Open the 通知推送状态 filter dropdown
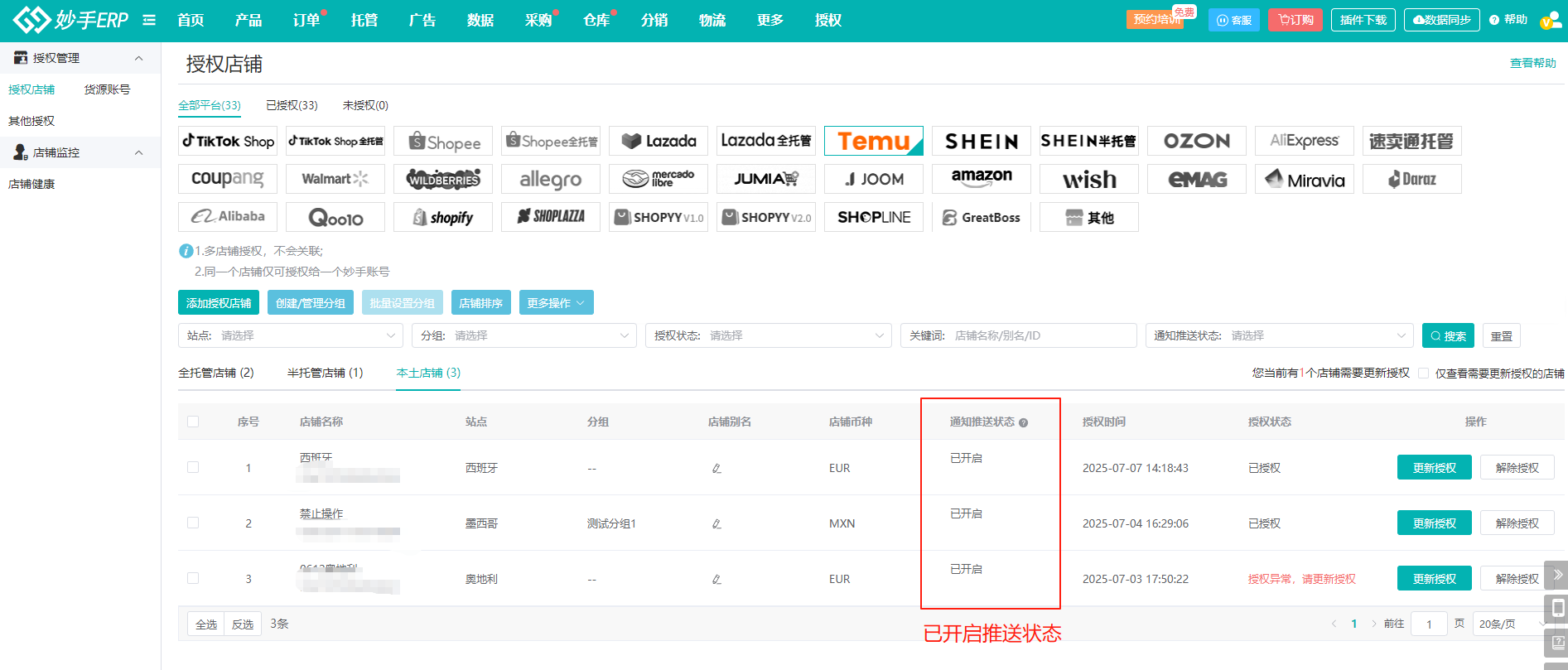This screenshot has width=1568, height=670. tap(1279, 335)
